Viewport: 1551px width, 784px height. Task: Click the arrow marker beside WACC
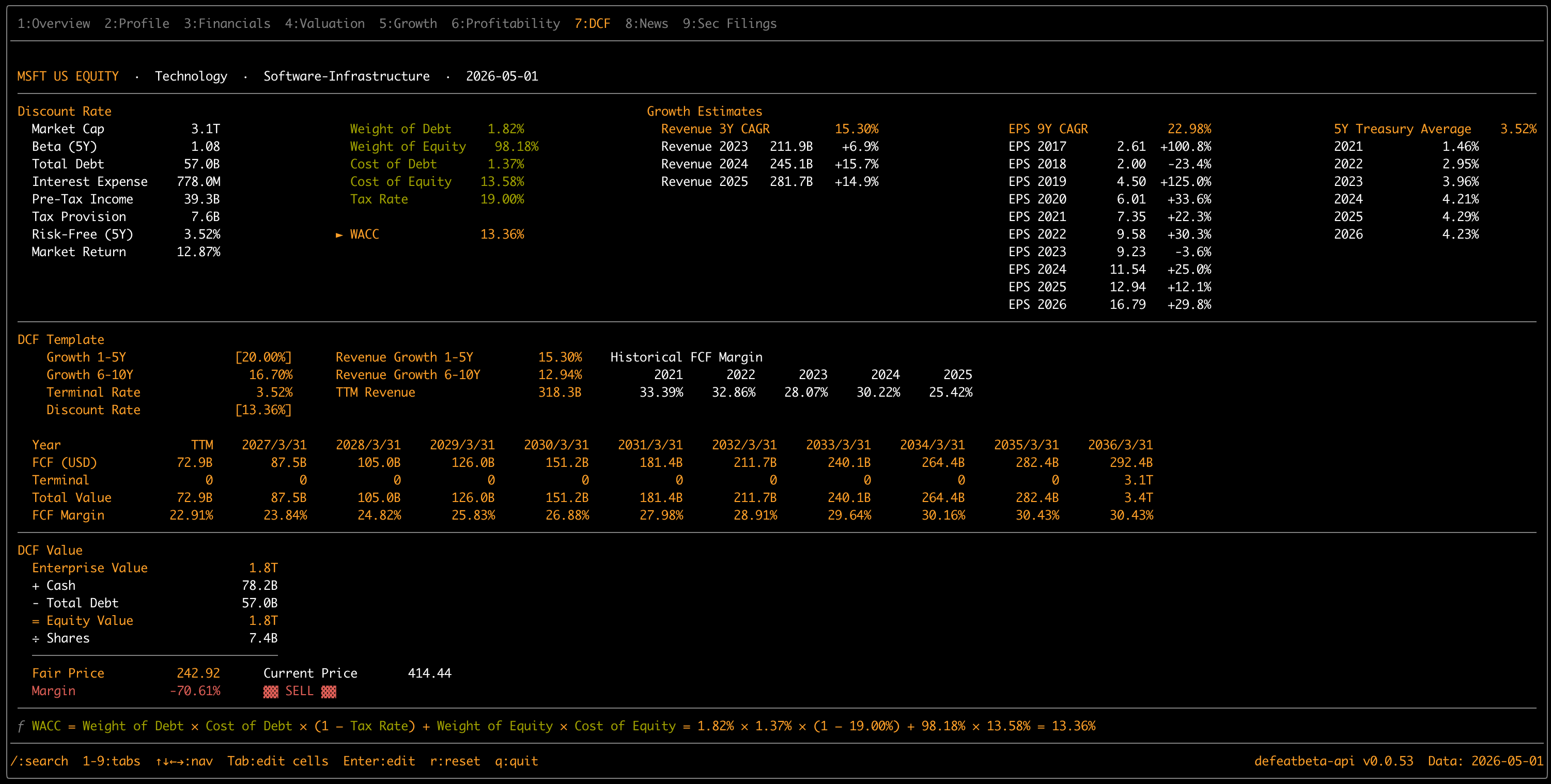click(339, 234)
